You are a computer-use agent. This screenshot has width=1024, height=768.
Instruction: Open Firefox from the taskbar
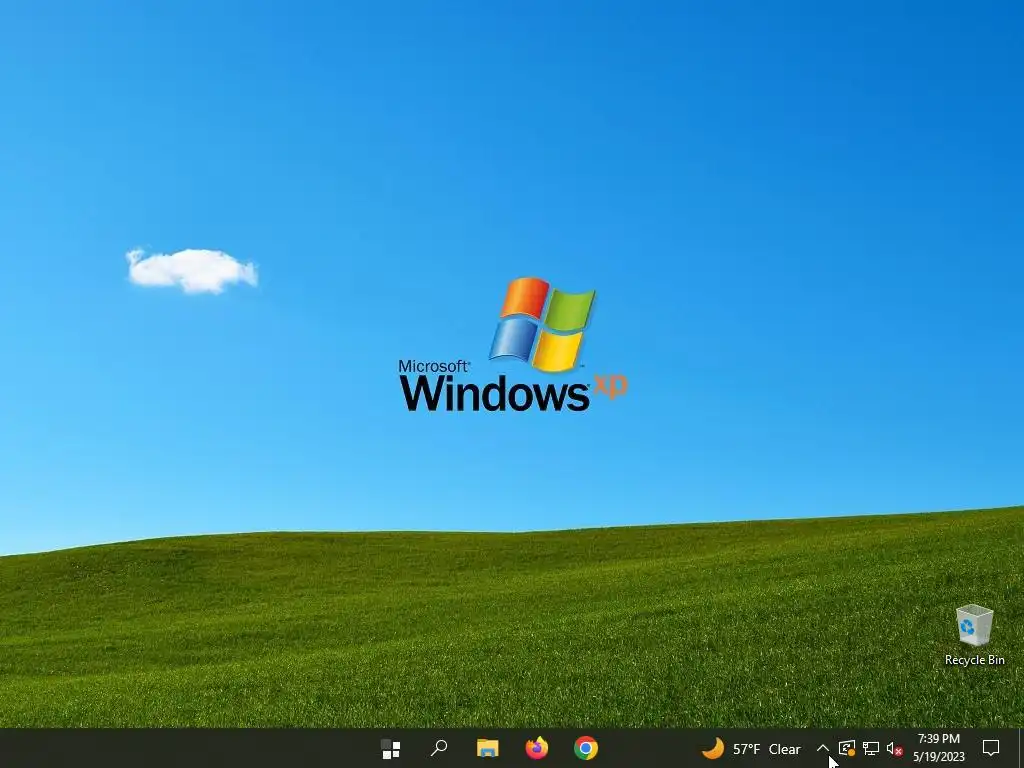tap(537, 748)
